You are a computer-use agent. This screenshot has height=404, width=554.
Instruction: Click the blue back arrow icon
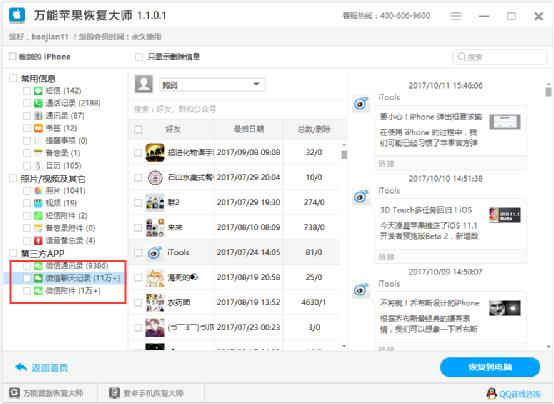[x=22, y=367]
